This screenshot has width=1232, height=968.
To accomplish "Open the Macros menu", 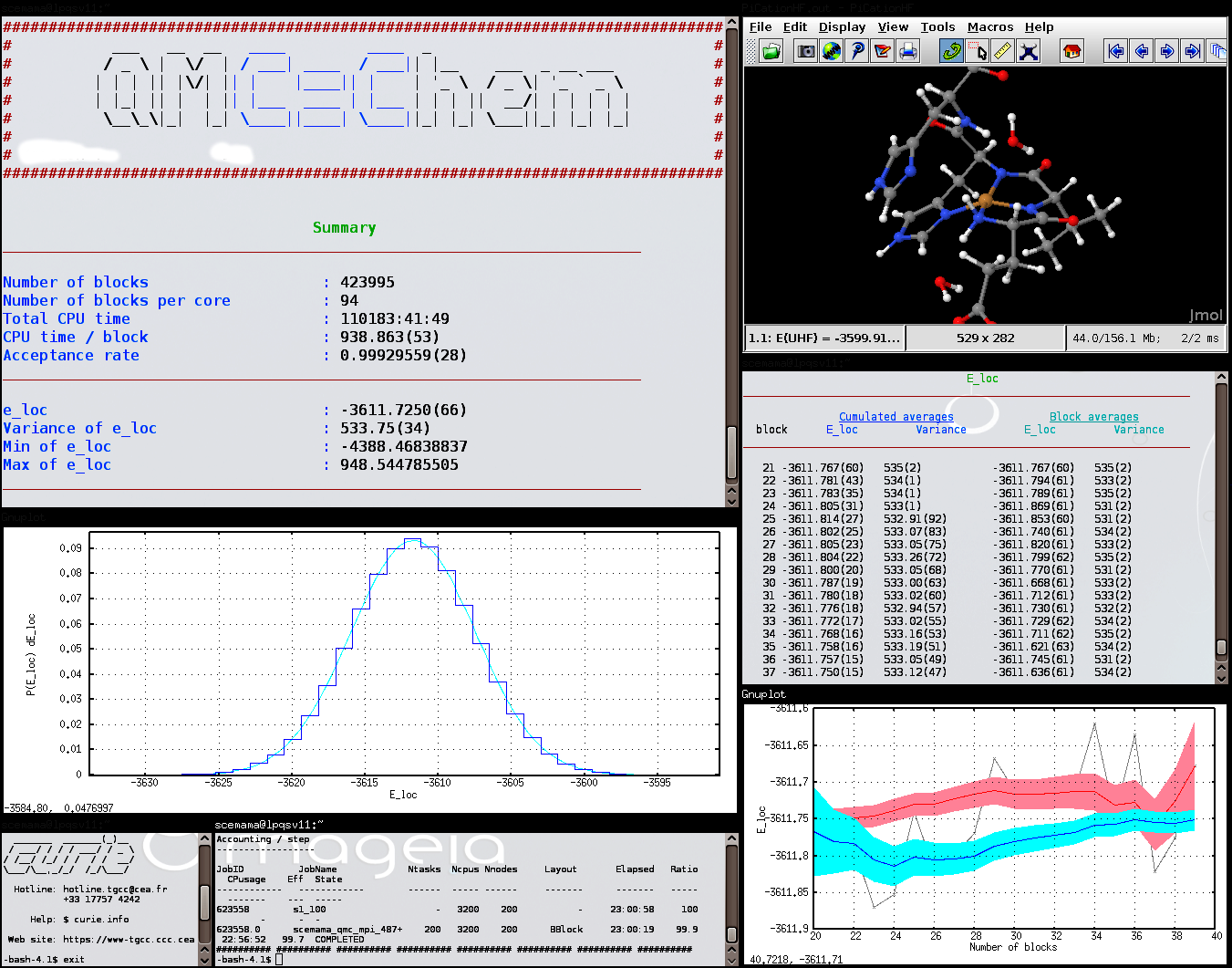I will (x=989, y=27).
